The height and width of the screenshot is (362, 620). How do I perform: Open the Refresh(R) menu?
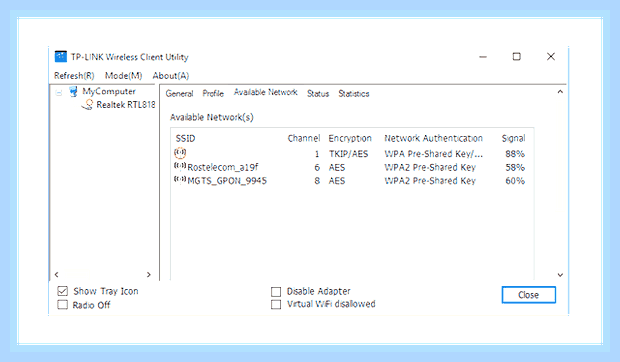click(74, 75)
